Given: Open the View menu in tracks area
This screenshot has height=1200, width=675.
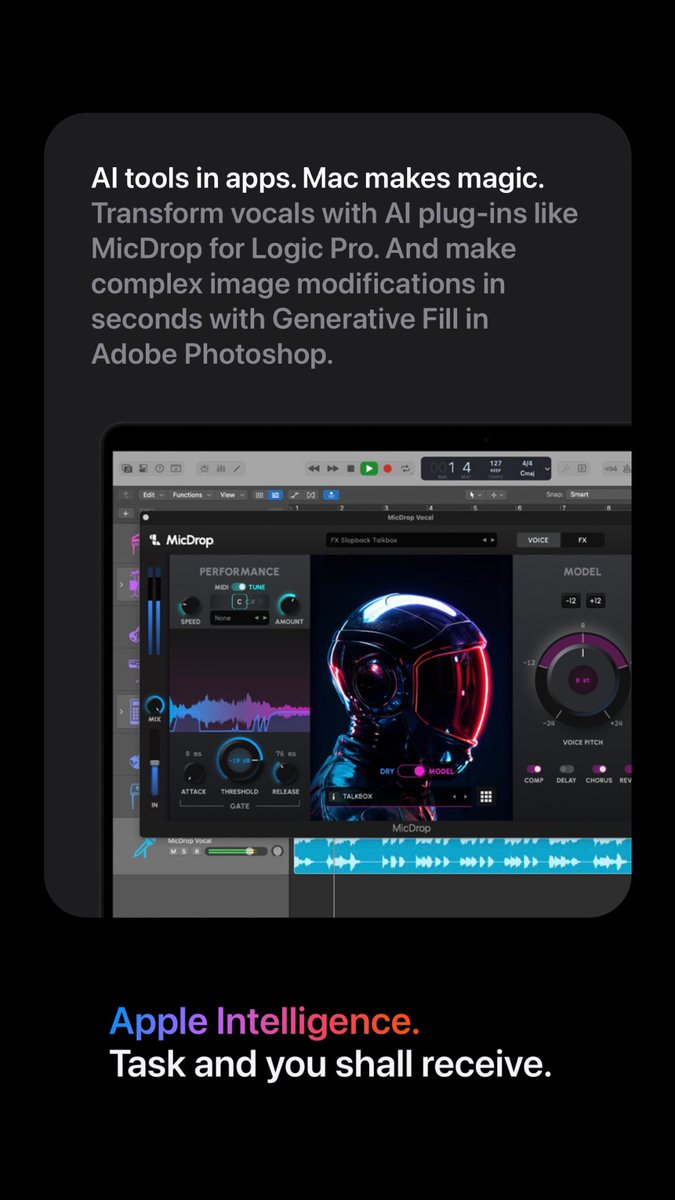Looking at the screenshot, I should tap(232, 495).
